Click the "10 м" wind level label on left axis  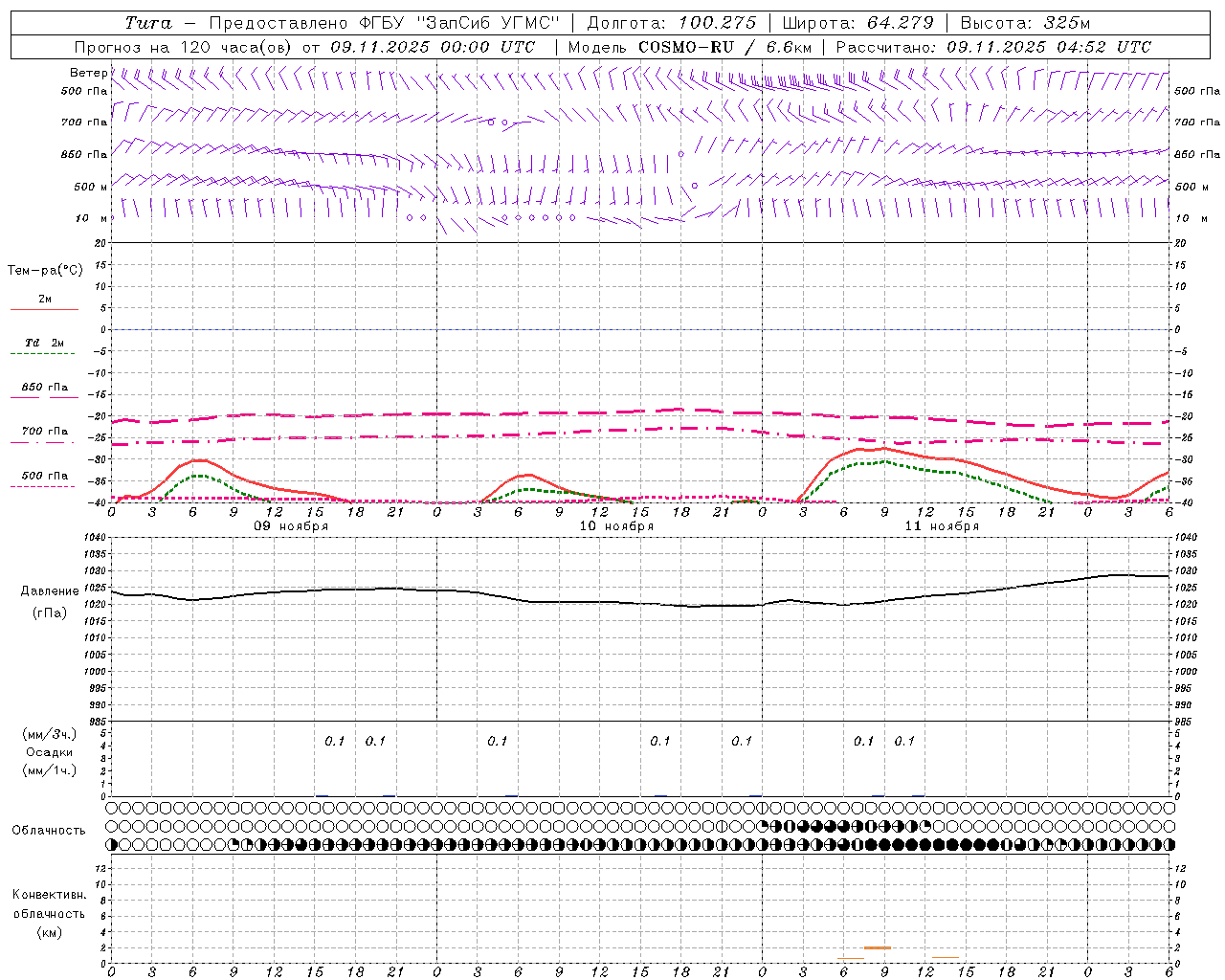click(92, 218)
